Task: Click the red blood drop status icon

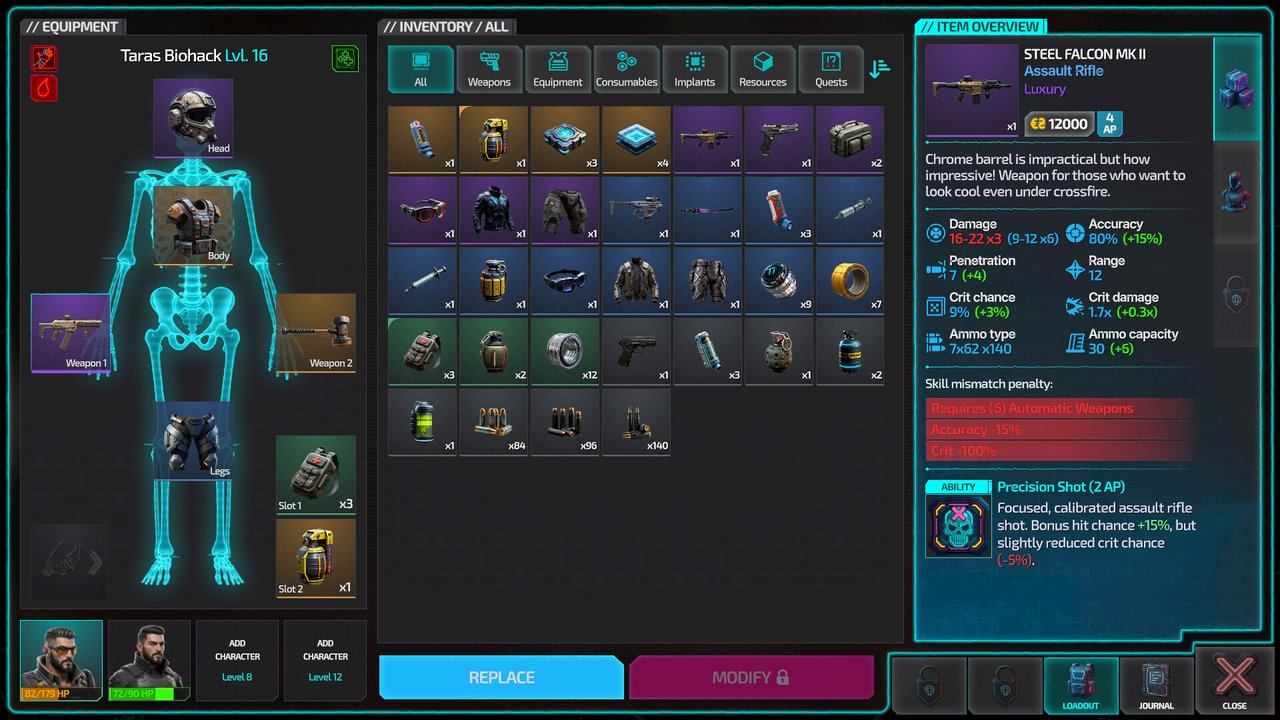Action: (x=44, y=88)
